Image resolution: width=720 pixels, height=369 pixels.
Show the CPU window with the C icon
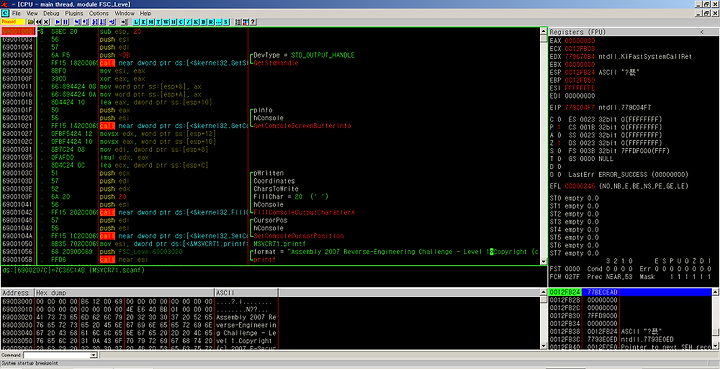[181, 22]
